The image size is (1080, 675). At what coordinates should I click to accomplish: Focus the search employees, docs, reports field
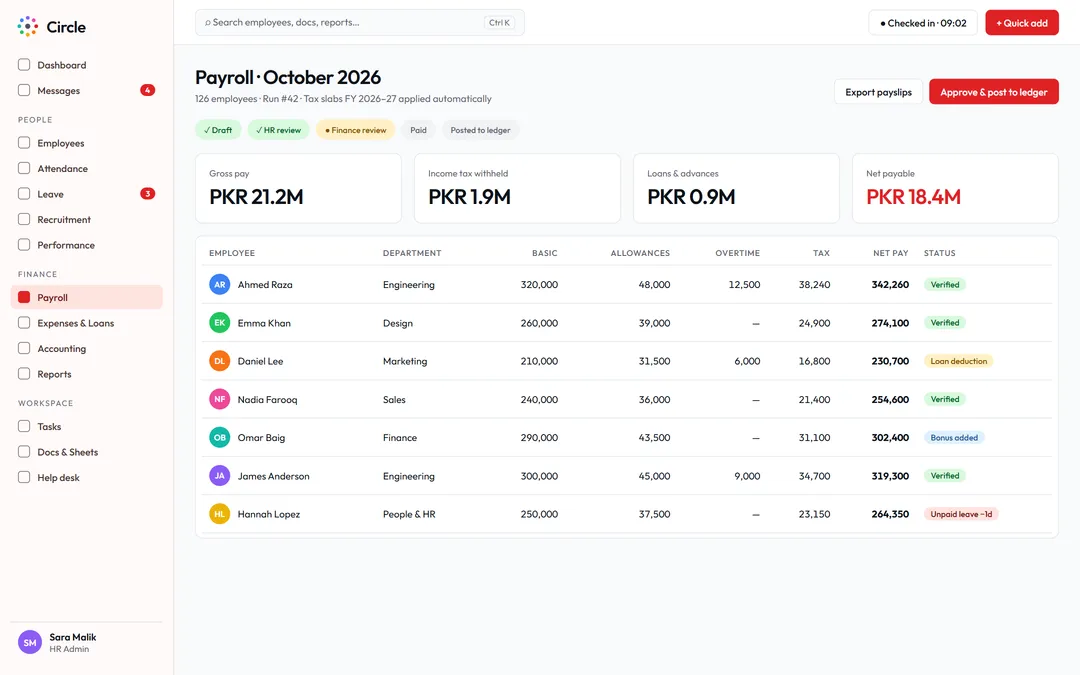[360, 23]
